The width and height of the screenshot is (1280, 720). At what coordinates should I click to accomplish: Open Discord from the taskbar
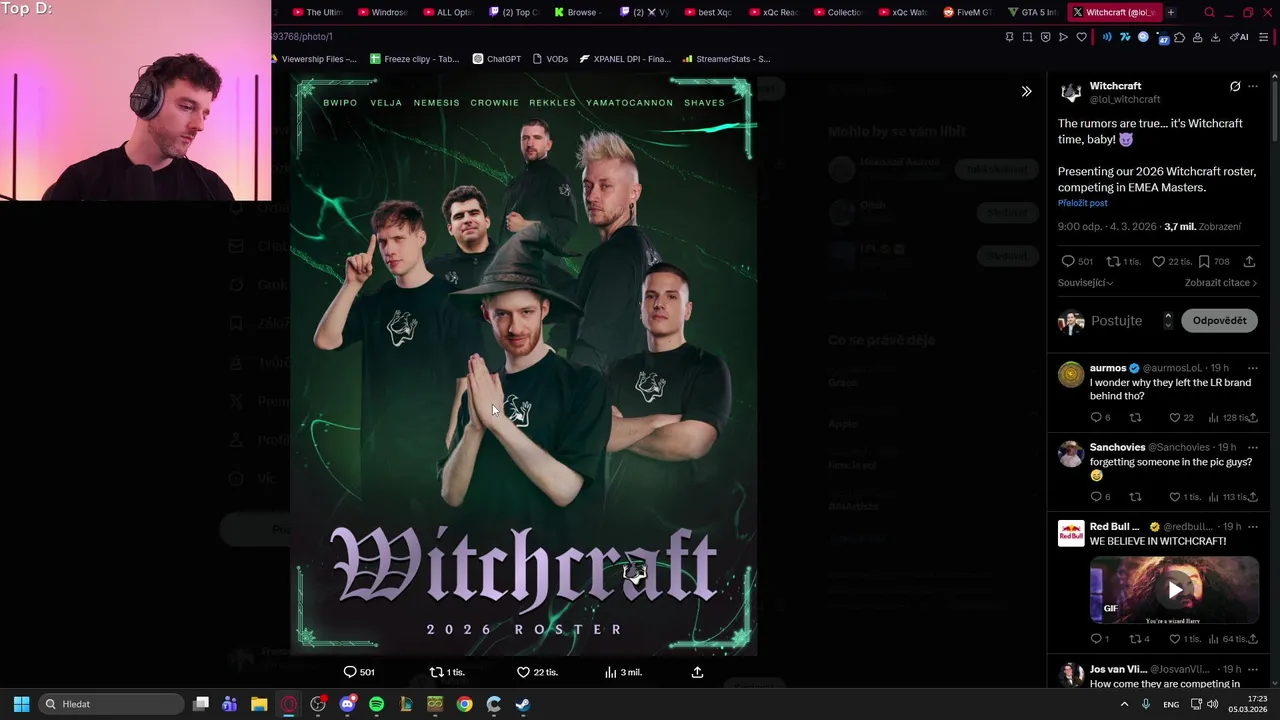click(347, 704)
